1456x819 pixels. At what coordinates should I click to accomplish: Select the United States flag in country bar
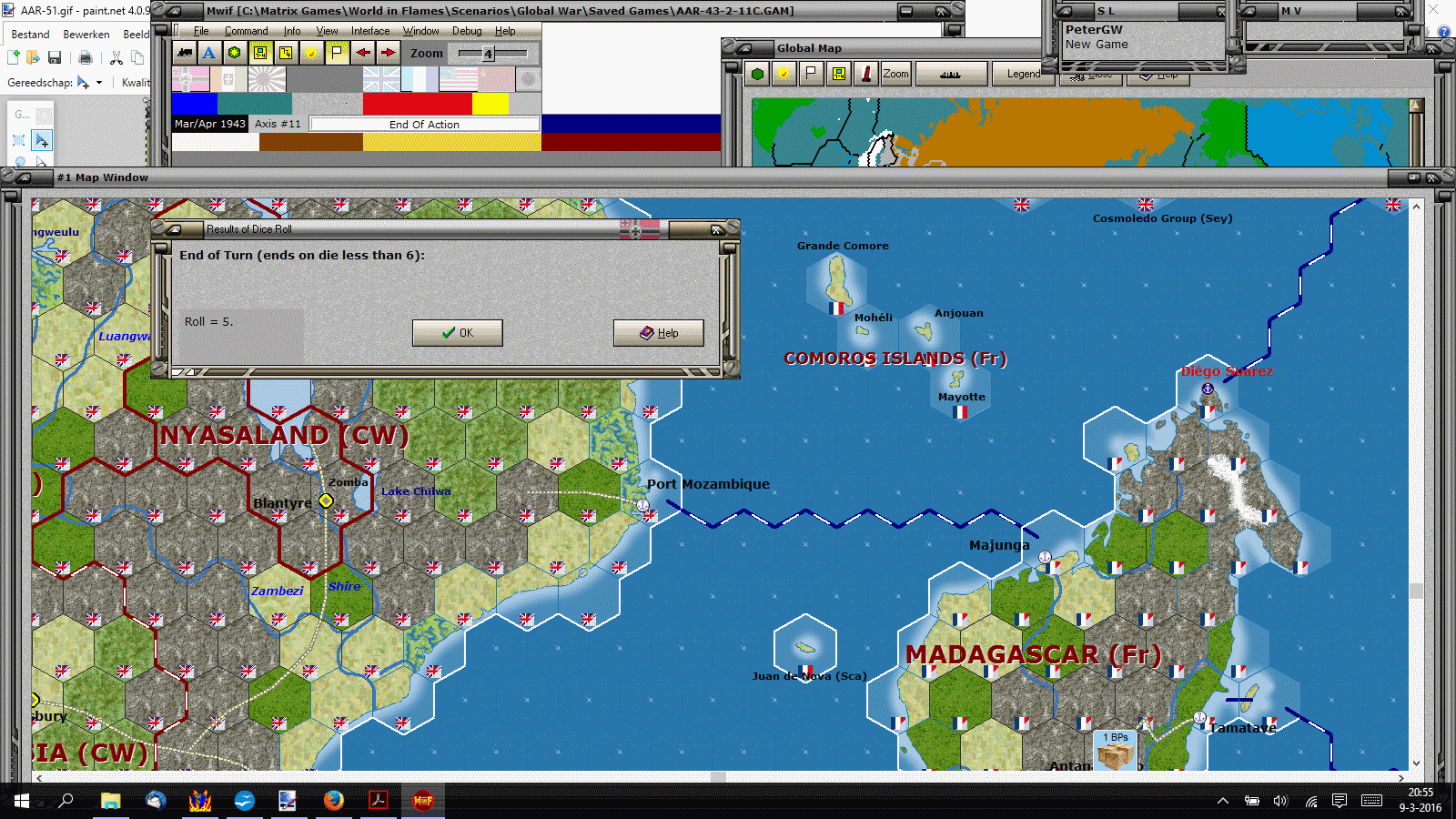click(458, 80)
